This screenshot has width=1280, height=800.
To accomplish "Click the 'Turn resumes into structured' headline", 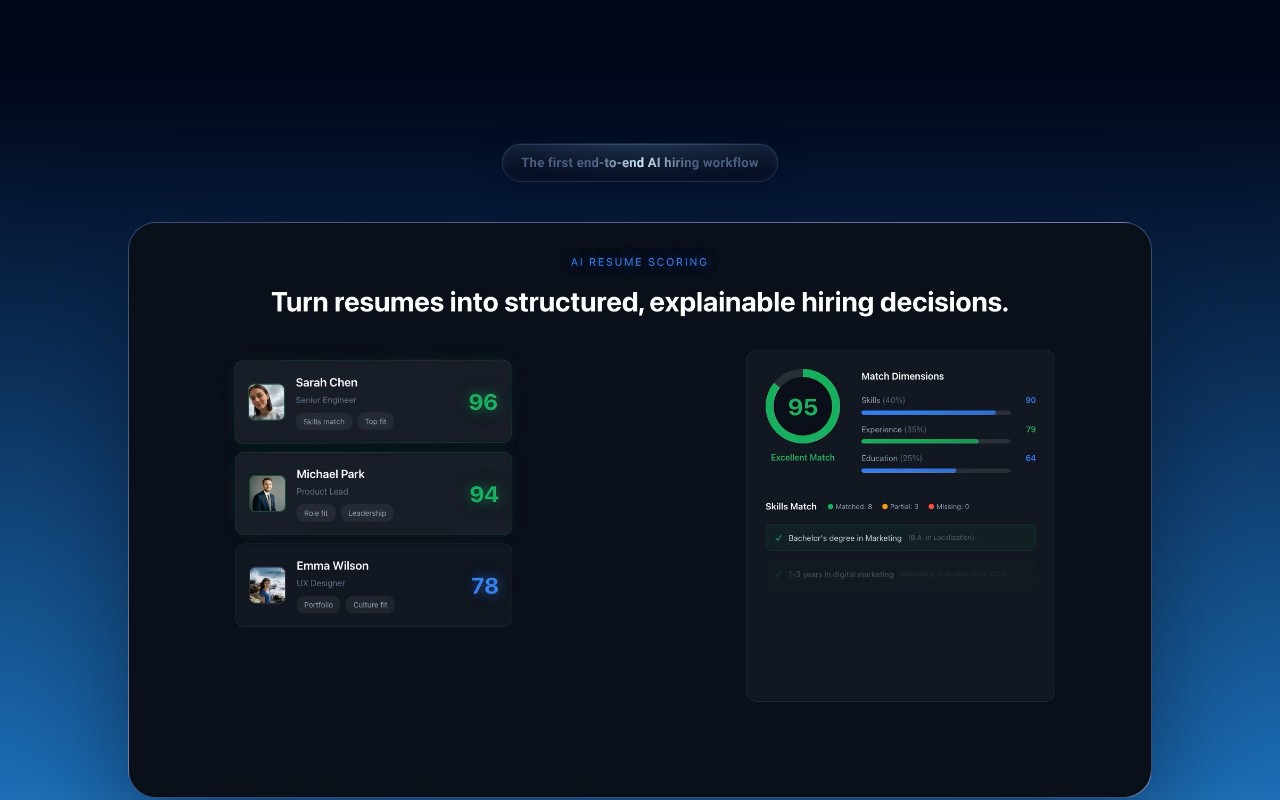I will (x=640, y=302).
